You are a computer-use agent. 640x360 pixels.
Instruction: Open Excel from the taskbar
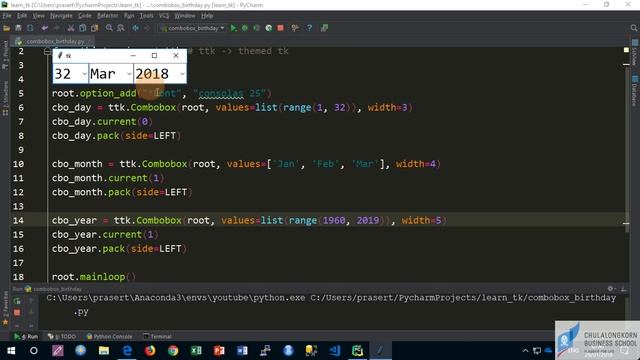pyautogui.click(x=196, y=350)
